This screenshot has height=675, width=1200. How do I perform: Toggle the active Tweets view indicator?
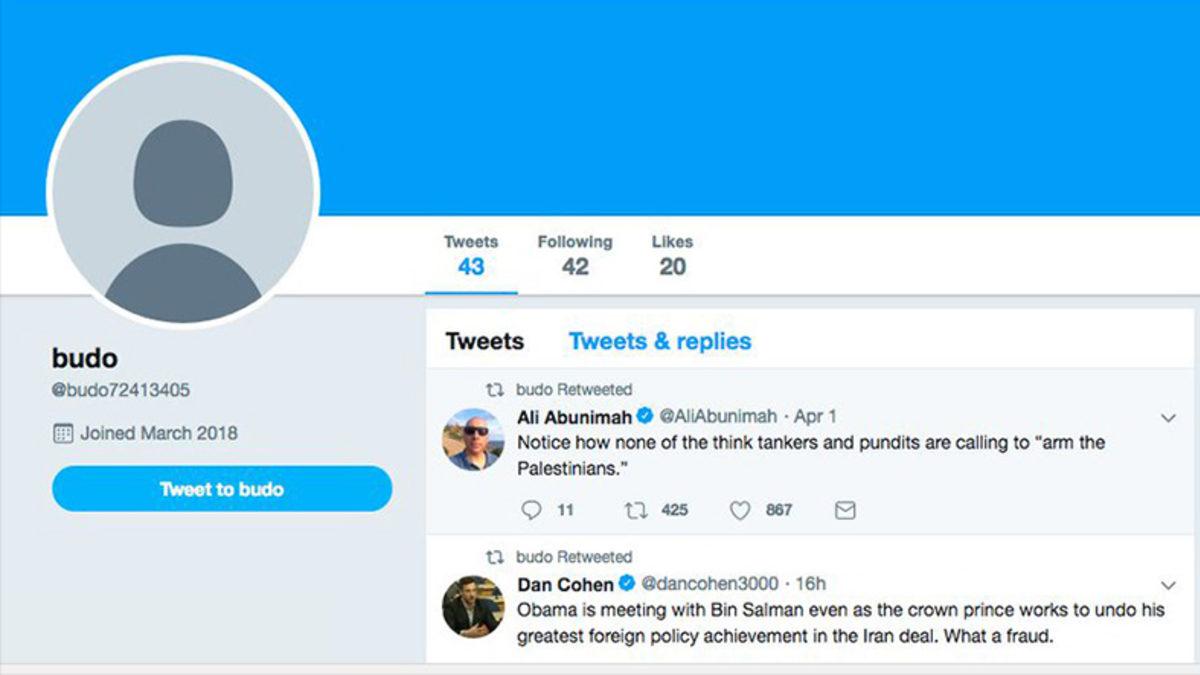(470, 255)
